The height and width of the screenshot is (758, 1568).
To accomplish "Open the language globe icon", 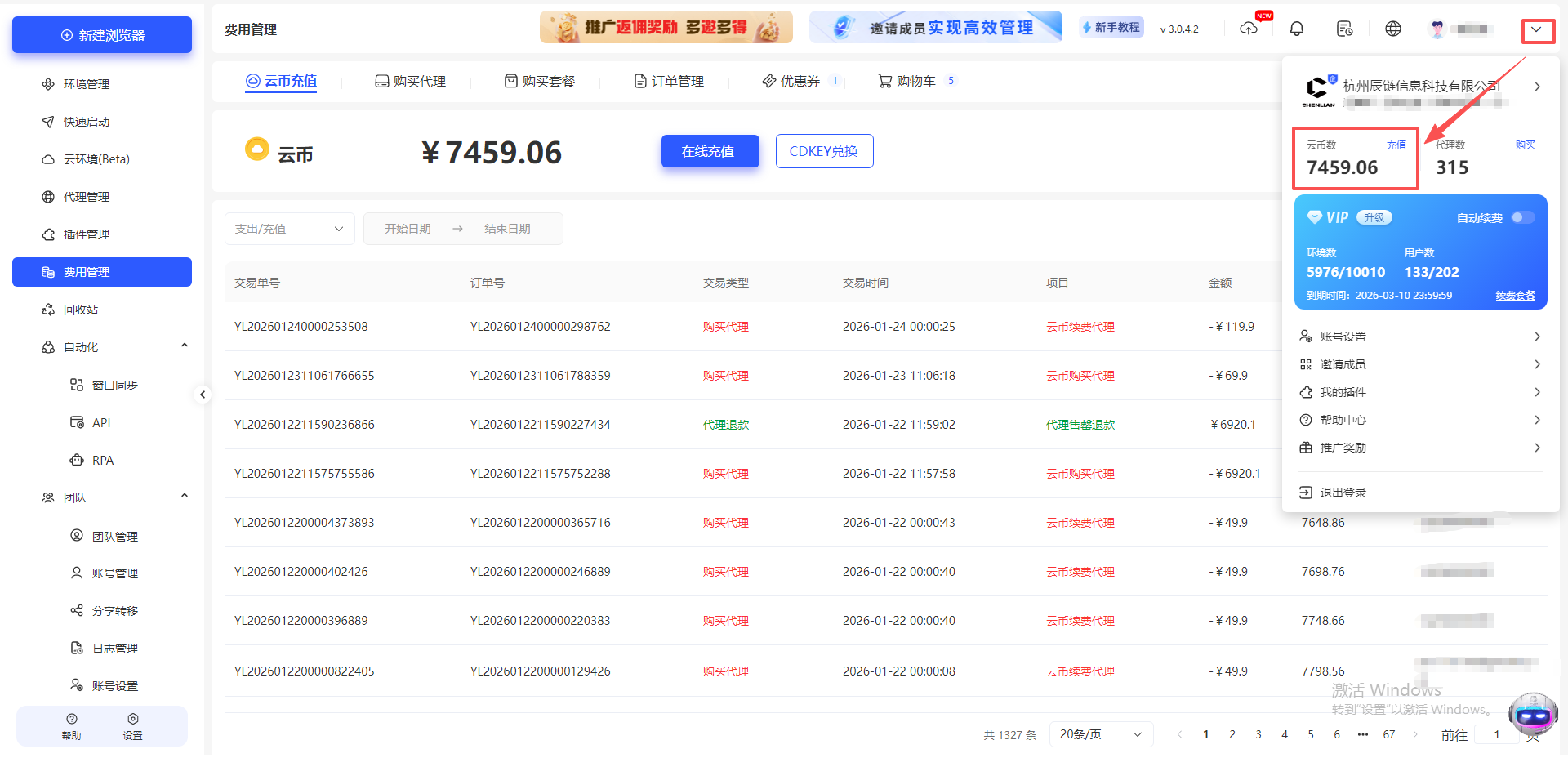I will point(1393,28).
